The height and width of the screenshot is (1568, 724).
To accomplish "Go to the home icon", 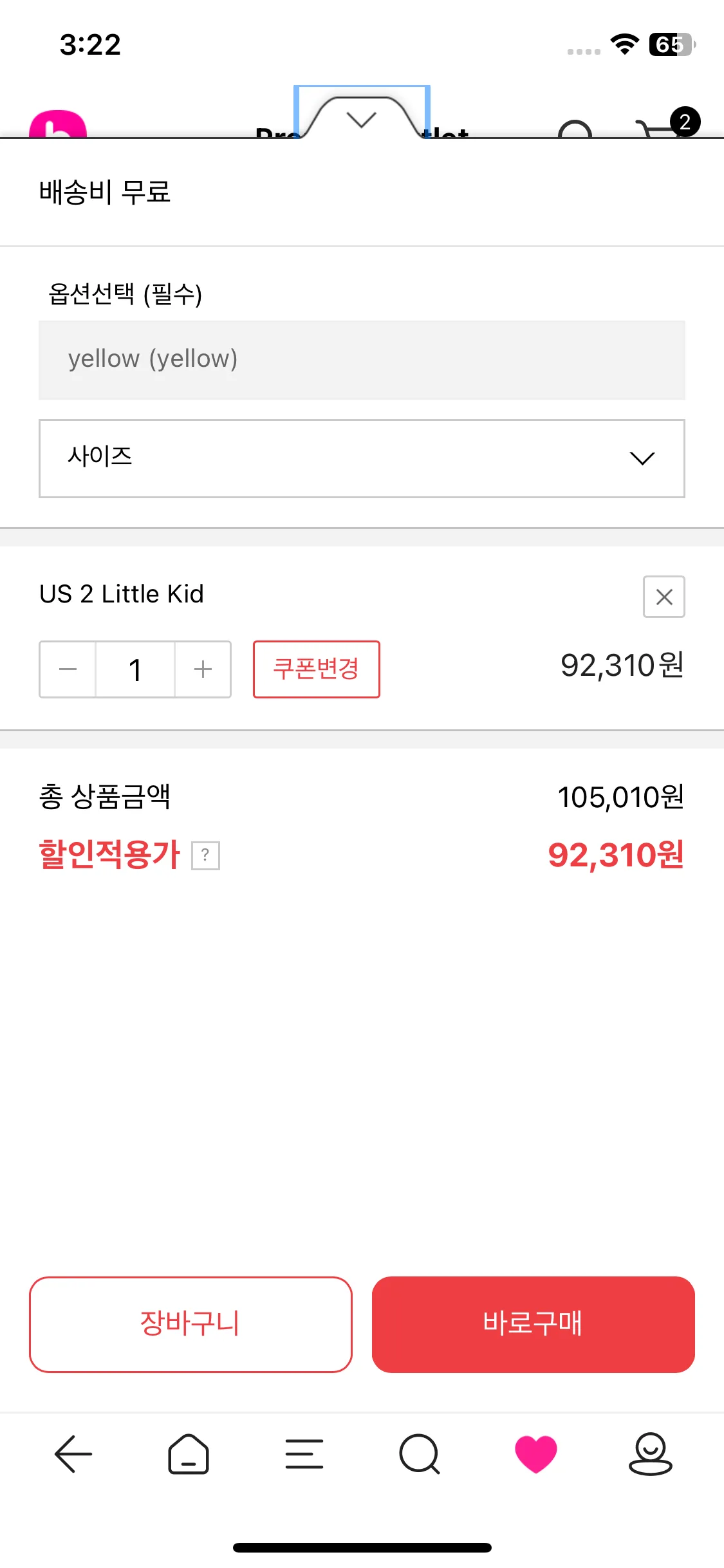I will (x=188, y=1453).
